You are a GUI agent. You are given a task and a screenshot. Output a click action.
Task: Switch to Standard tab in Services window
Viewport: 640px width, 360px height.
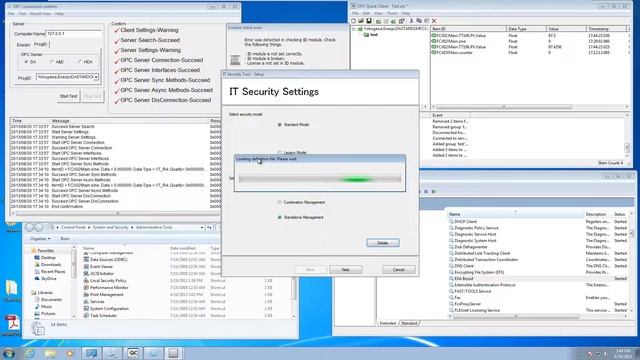pos(409,323)
